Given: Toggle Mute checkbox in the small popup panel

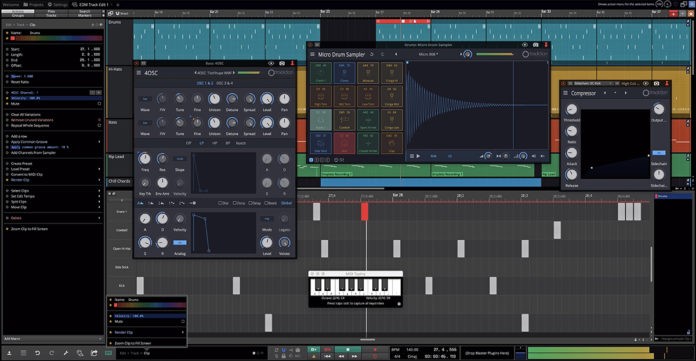Looking at the screenshot, I should click(x=182, y=321).
